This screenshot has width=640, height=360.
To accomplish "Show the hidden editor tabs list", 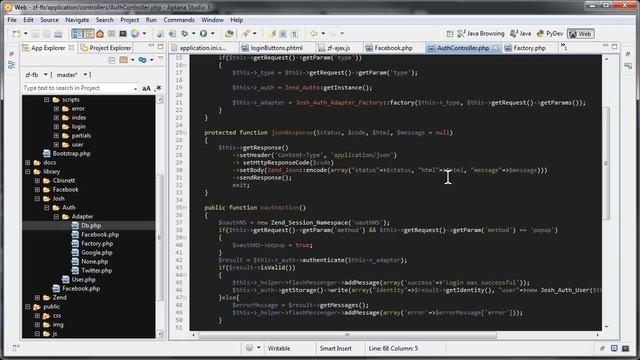I will pyautogui.click(x=564, y=47).
